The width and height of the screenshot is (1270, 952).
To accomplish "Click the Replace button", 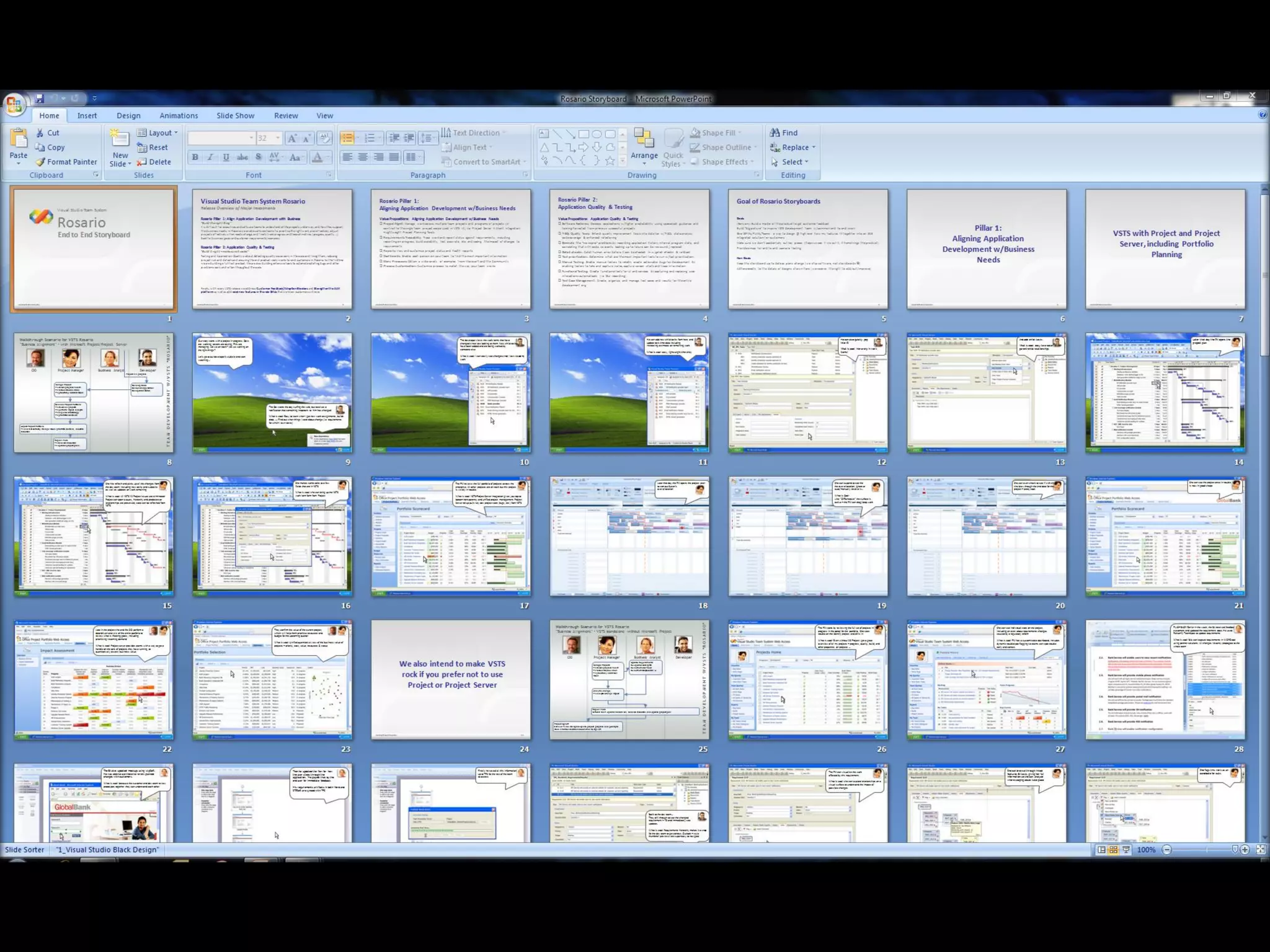I will 794,148.
